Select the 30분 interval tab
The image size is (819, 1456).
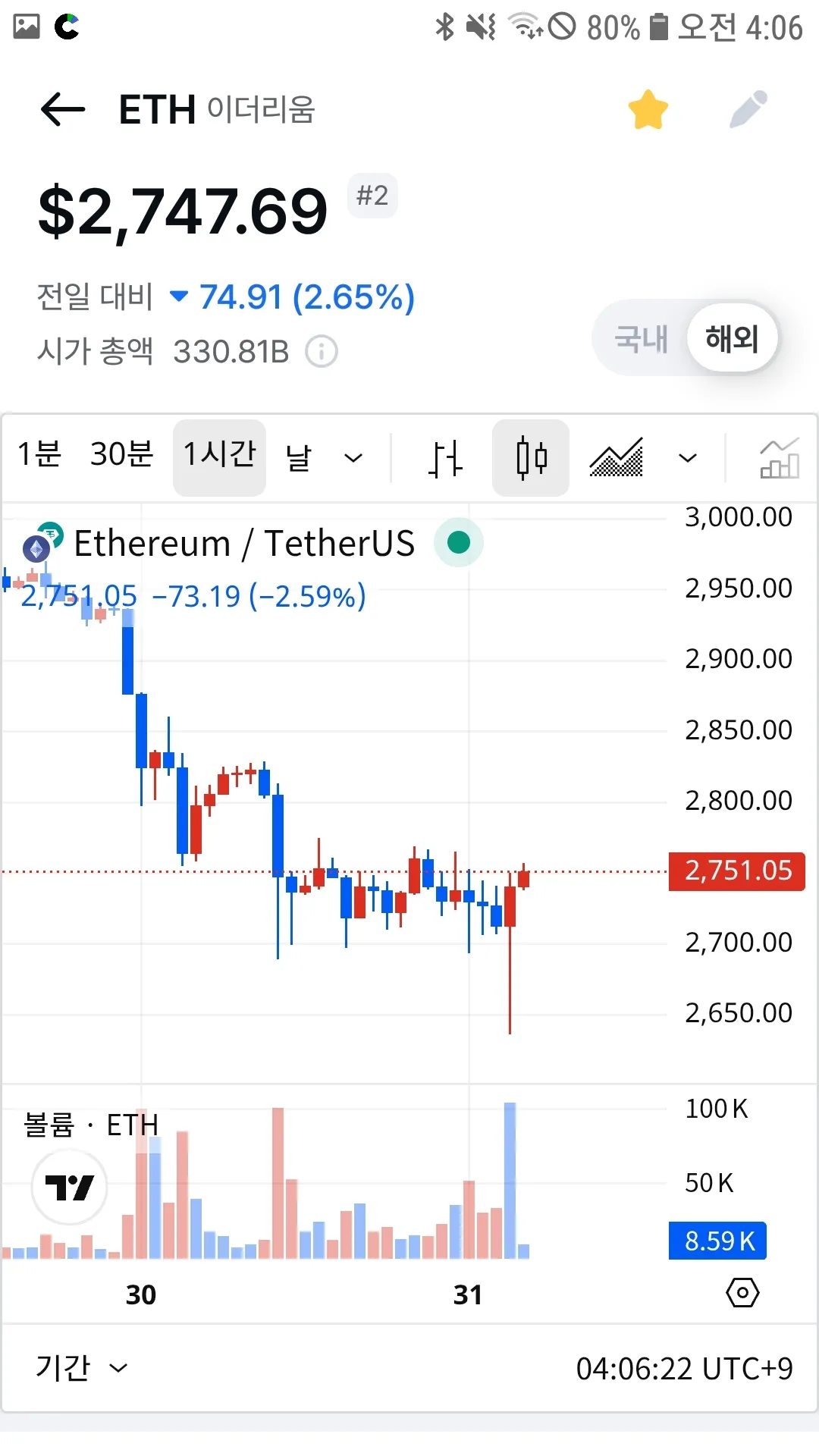(121, 455)
